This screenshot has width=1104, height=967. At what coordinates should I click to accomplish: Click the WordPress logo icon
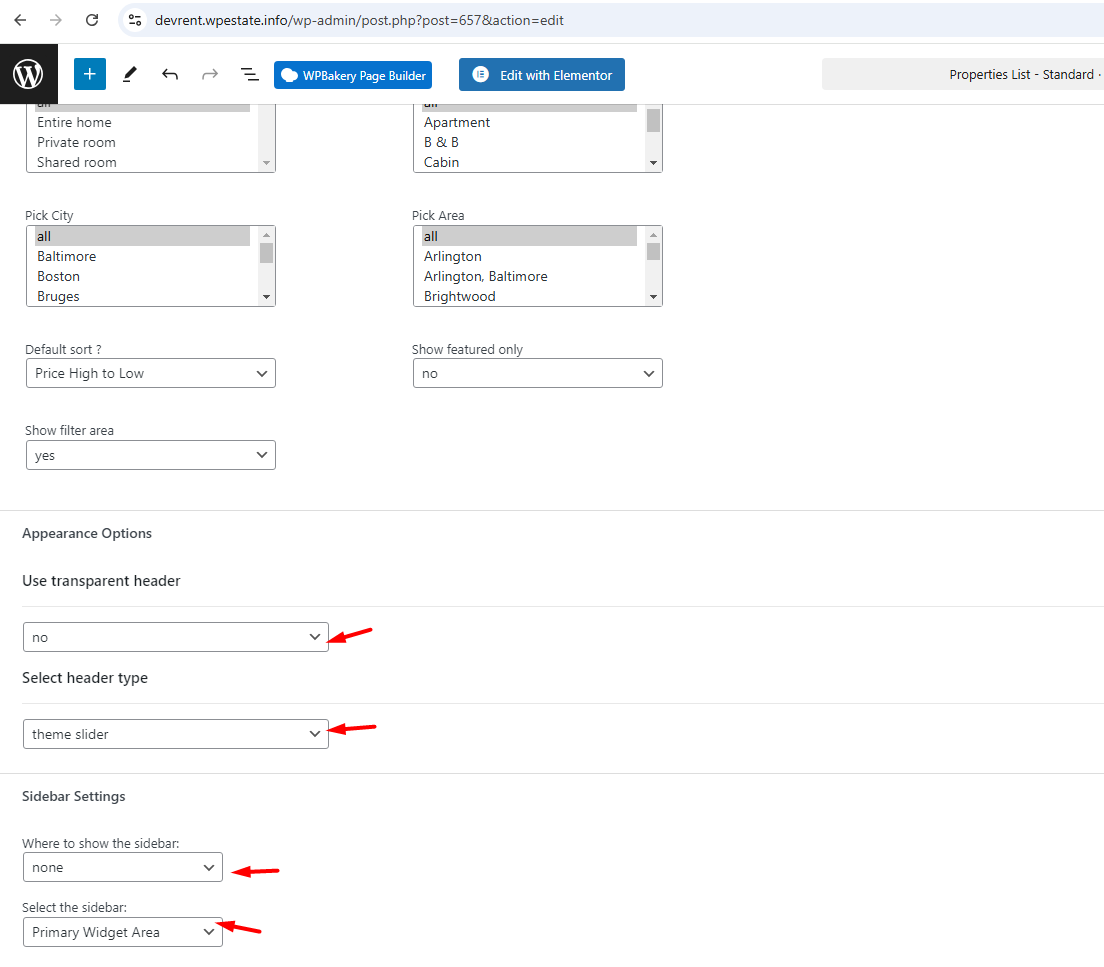[x=28, y=74]
